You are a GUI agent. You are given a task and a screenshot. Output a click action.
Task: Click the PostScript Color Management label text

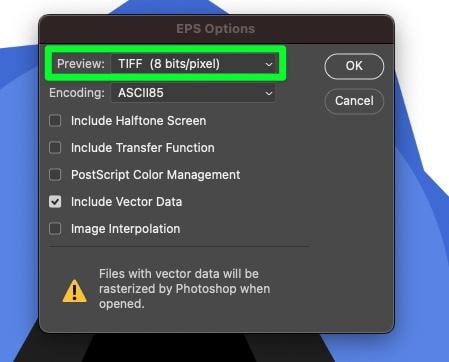click(x=156, y=175)
